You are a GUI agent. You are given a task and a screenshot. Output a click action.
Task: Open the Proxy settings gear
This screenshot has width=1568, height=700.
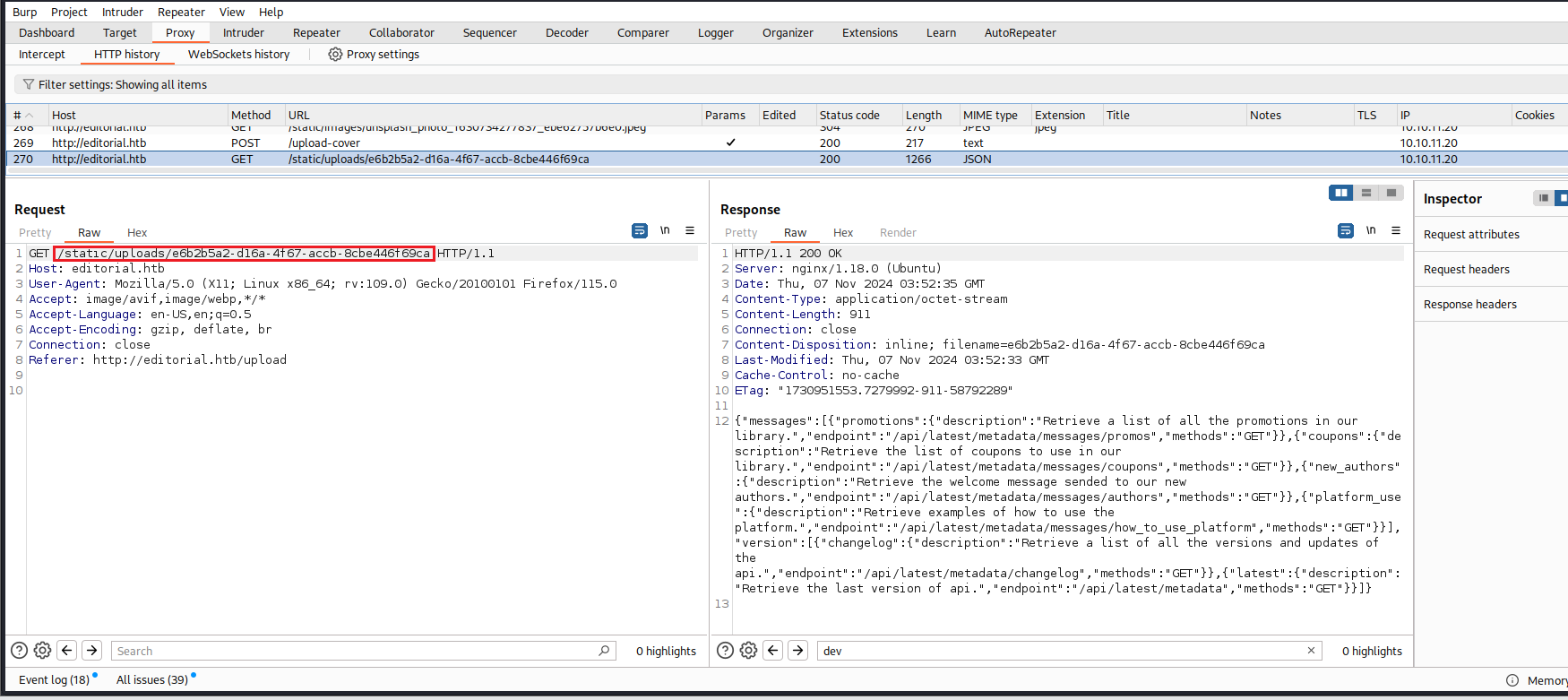[335, 55]
